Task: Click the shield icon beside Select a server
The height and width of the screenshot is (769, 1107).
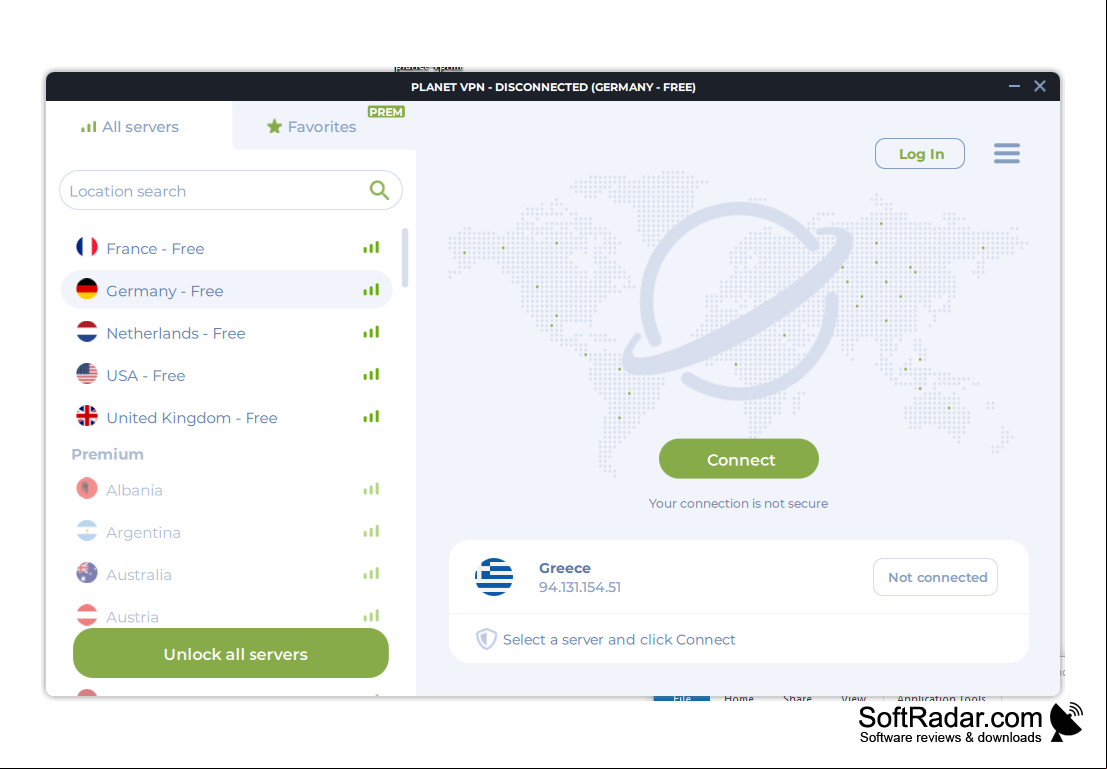Action: [486, 639]
